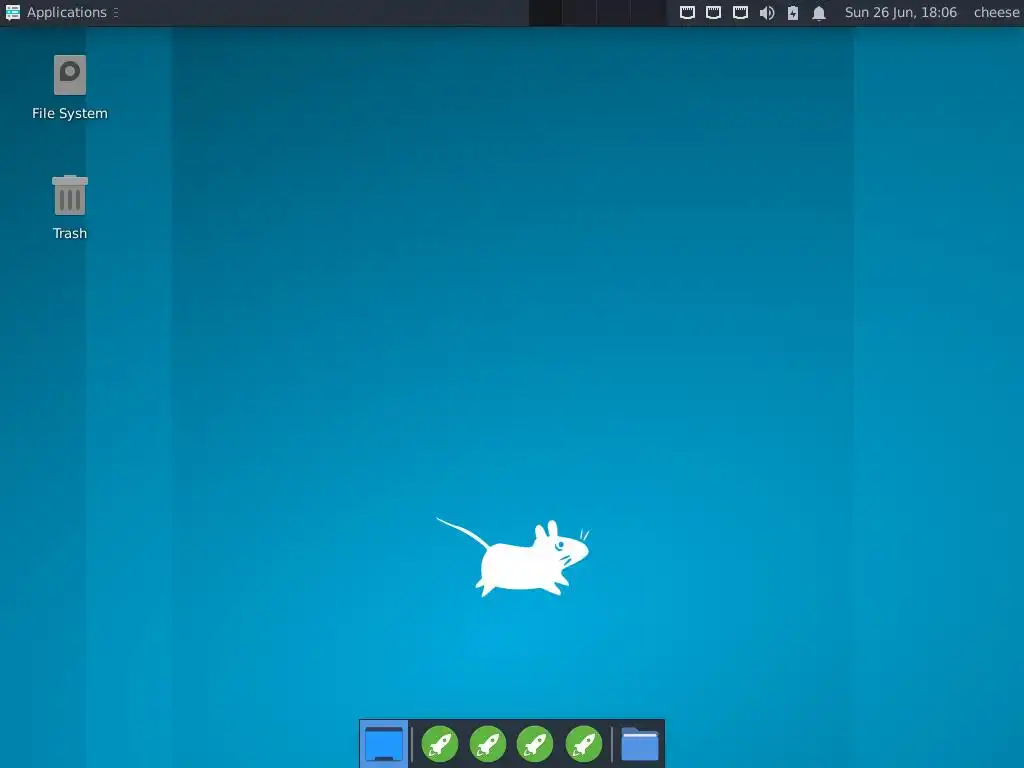Open the Applications menu
Image resolution: width=1024 pixels, height=768 pixels.
point(56,12)
